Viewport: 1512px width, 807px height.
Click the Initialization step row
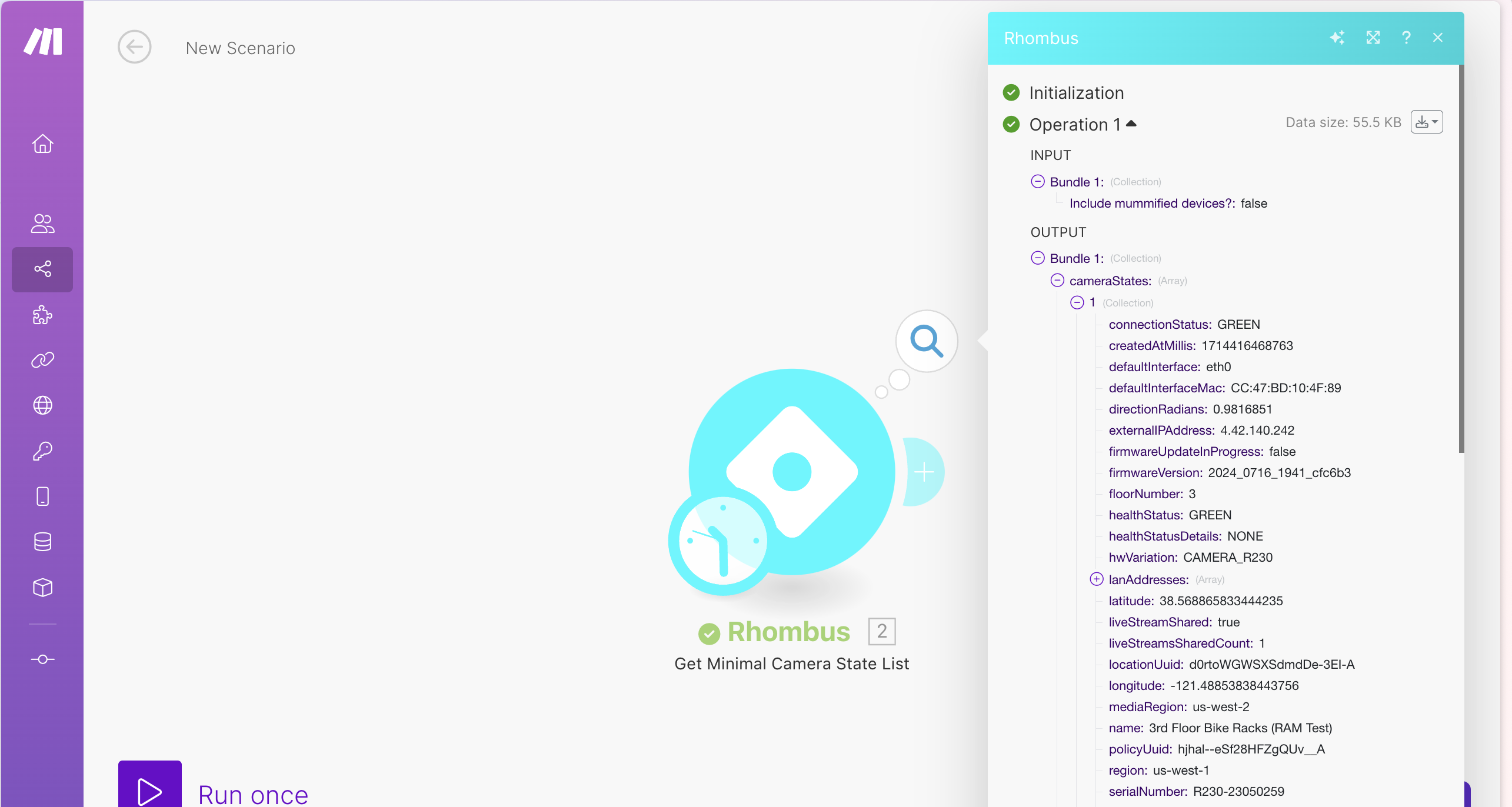coord(1077,93)
